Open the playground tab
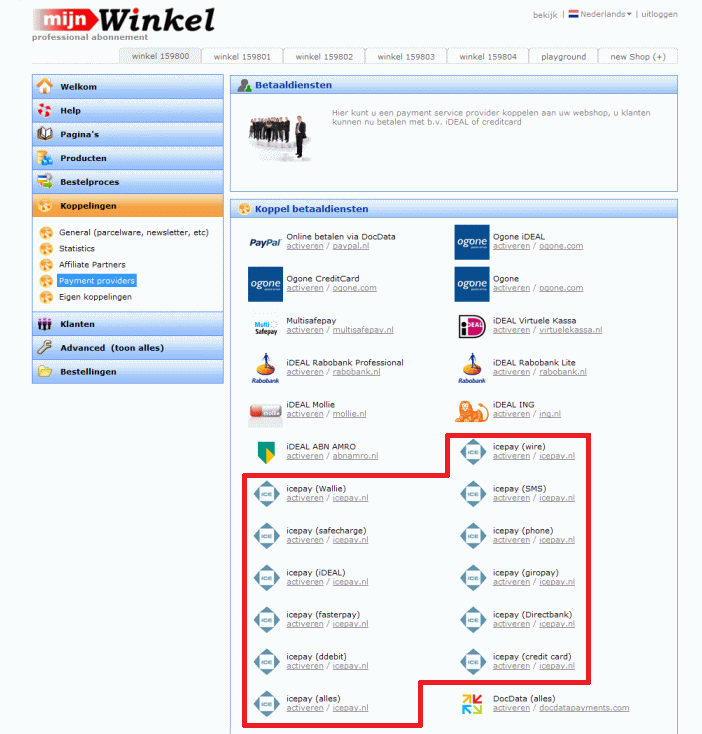 [563, 56]
